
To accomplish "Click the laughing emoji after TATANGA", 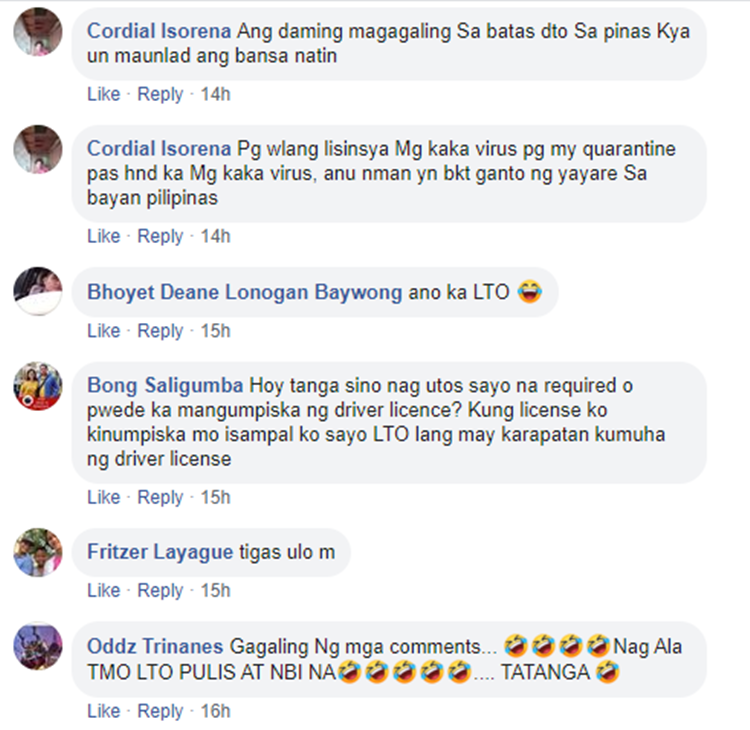I will pos(608,672).
